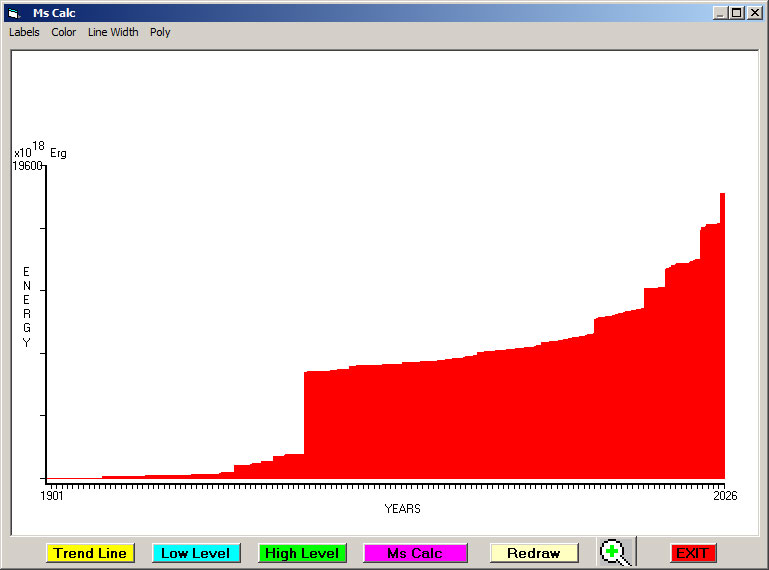Click the red EXIT button
The height and width of the screenshot is (570, 769).
click(692, 553)
